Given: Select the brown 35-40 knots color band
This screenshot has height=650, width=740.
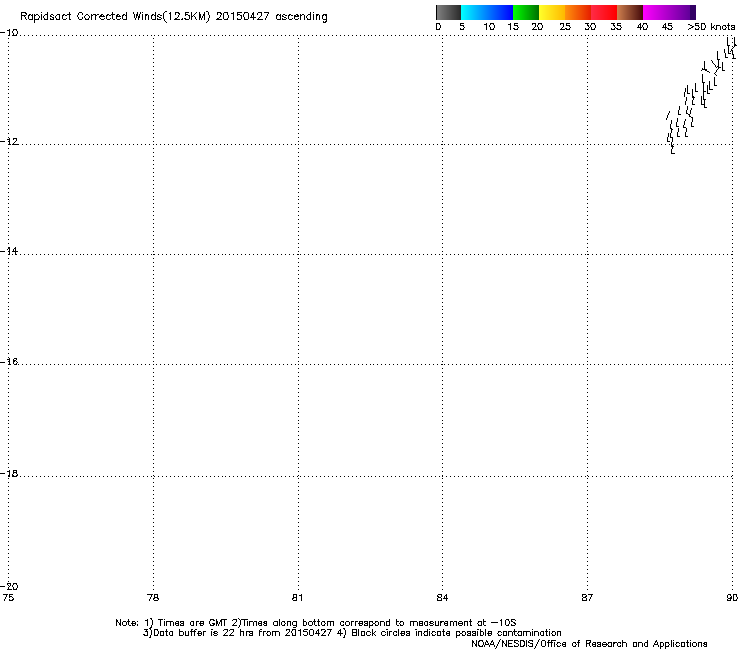Looking at the screenshot, I should (630, 12).
